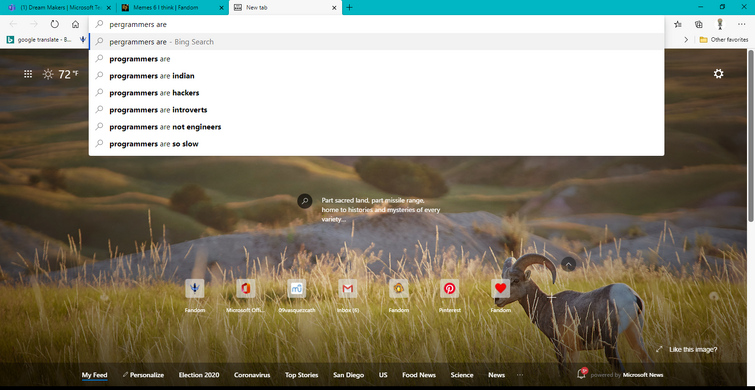Click the Personalize feed link
This screenshot has width=755, height=390.
143,375
